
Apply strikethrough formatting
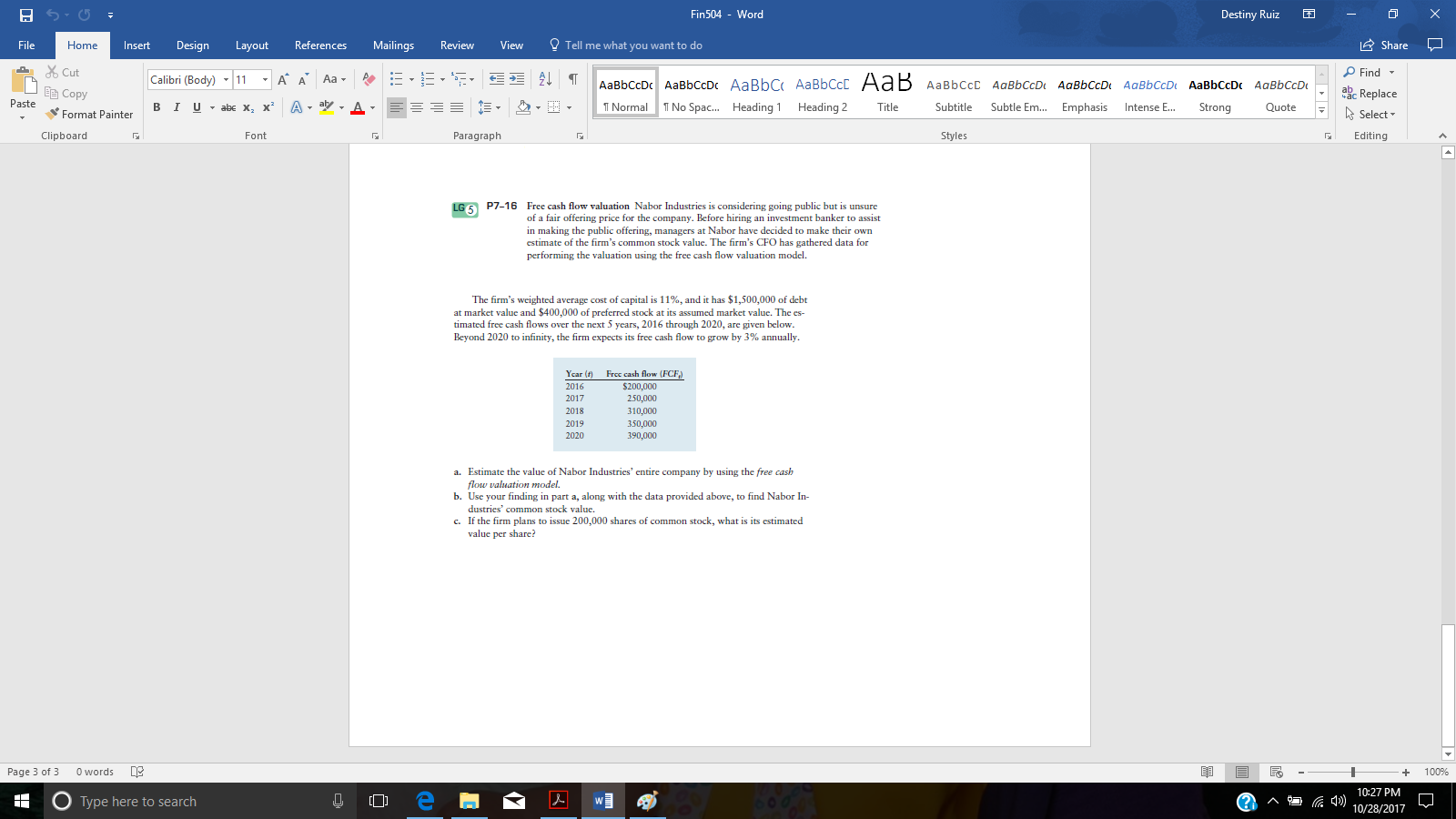pyautogui.click(x=227, y=106)
